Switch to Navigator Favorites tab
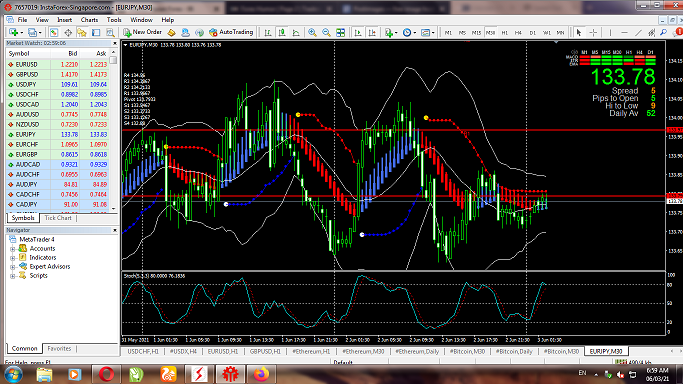This screenshot has width=683, height=384. coord(59,348)
